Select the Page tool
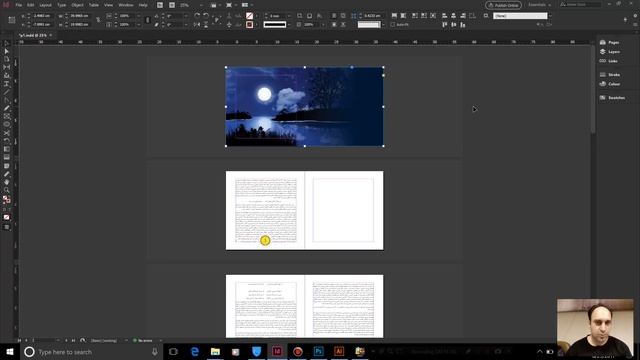This screenshot has width=640, height=360. [7, 60]
